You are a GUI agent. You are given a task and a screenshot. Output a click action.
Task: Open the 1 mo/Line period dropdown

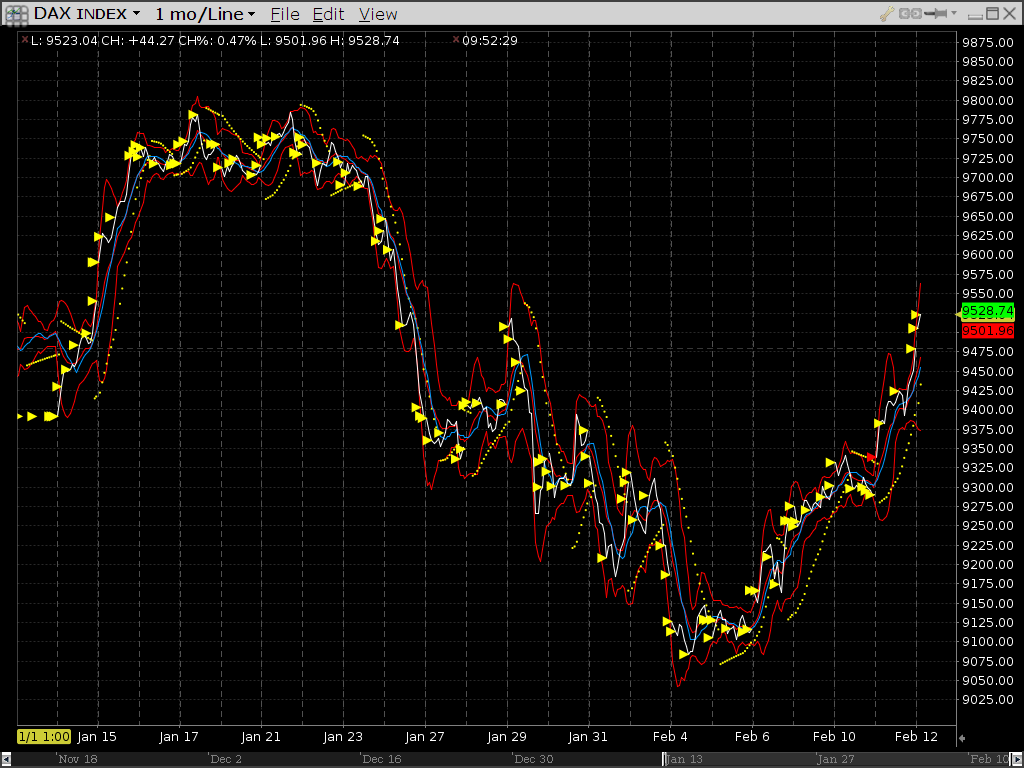(251, 14)
